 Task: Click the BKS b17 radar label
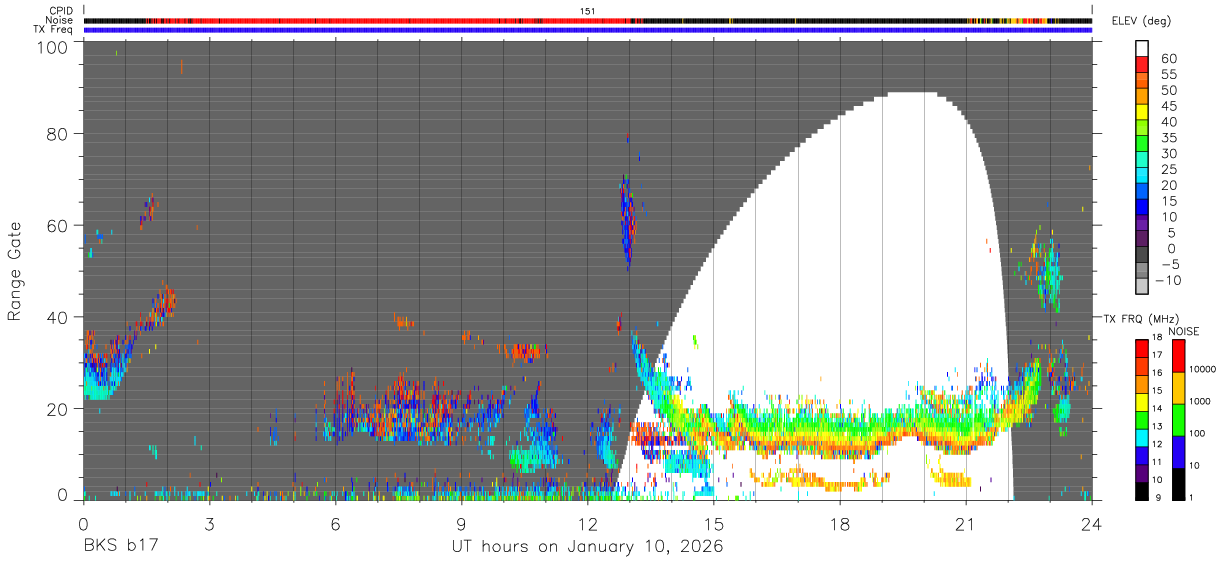click(120, 547)
